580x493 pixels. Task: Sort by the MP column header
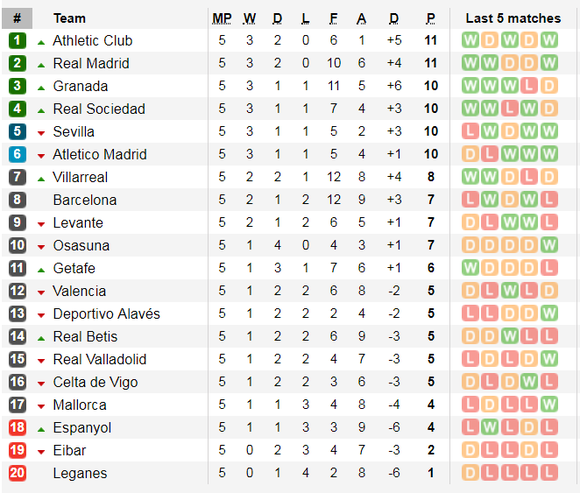pos(222,18)
